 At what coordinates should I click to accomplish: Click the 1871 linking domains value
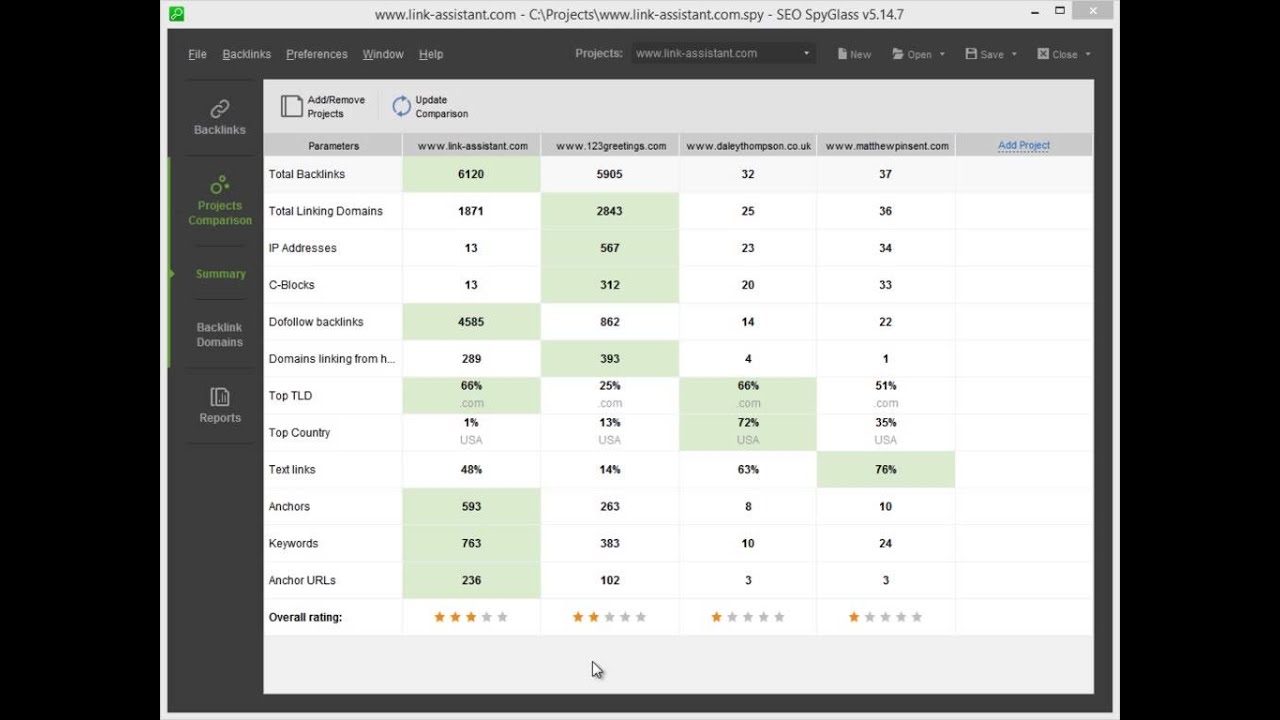coord(471,211)
